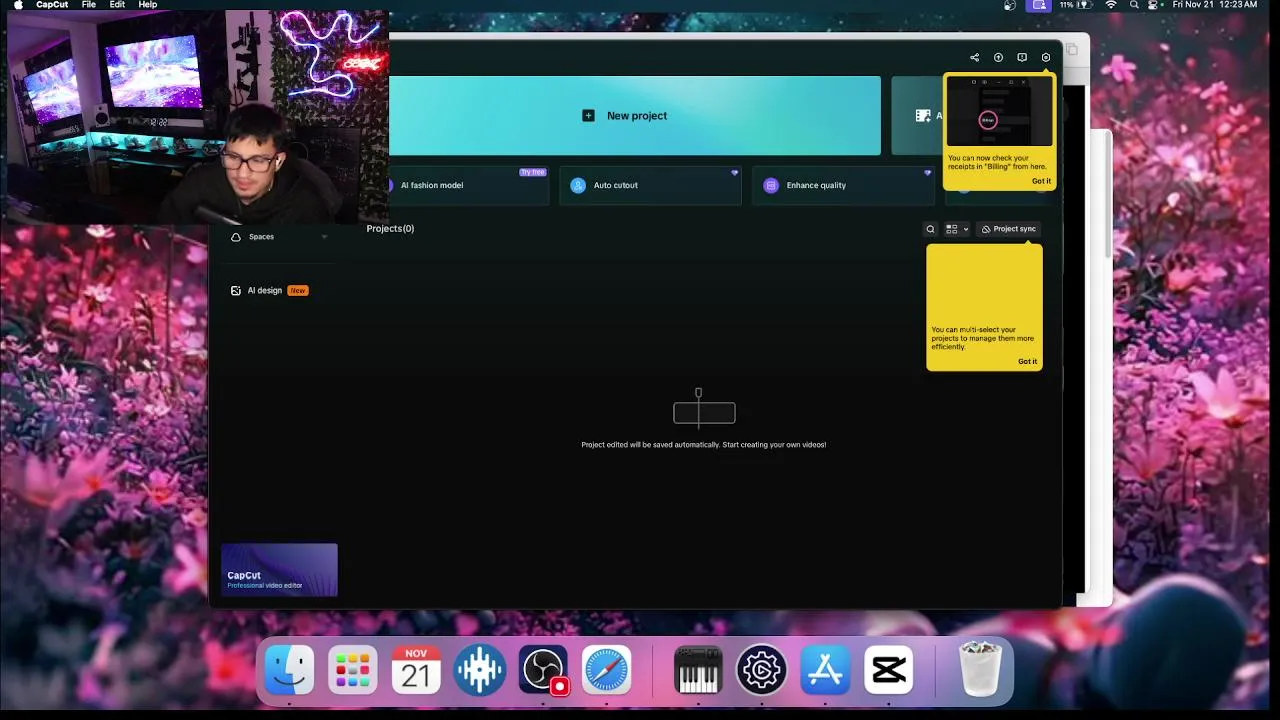Click the Billing tip preview thumbnail
This screenshot has height=720, width=1280.
click(x=999, y=113)
